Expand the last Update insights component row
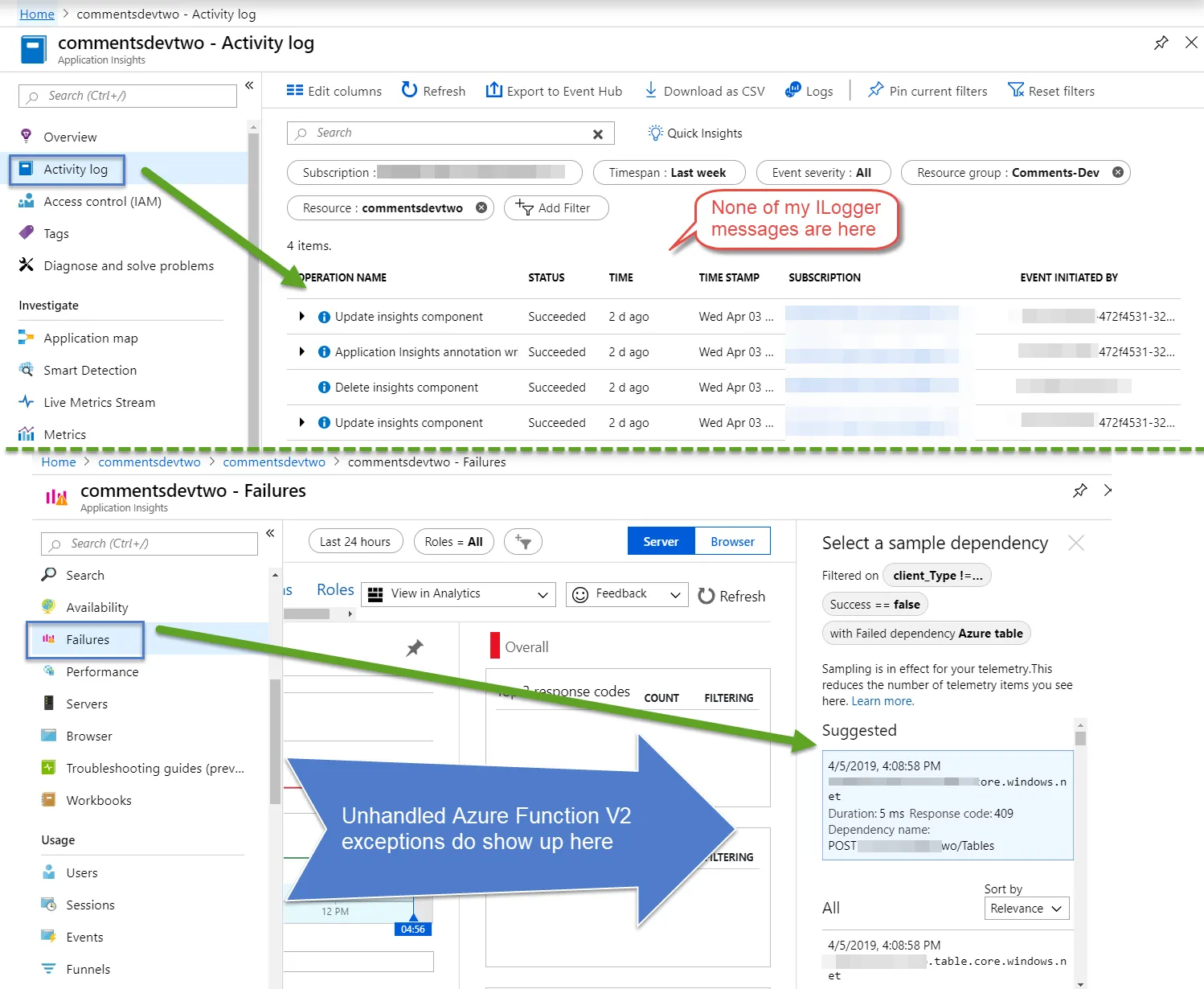The height and width of the screenshot is (989, 1204). click(x=301, y=422)
